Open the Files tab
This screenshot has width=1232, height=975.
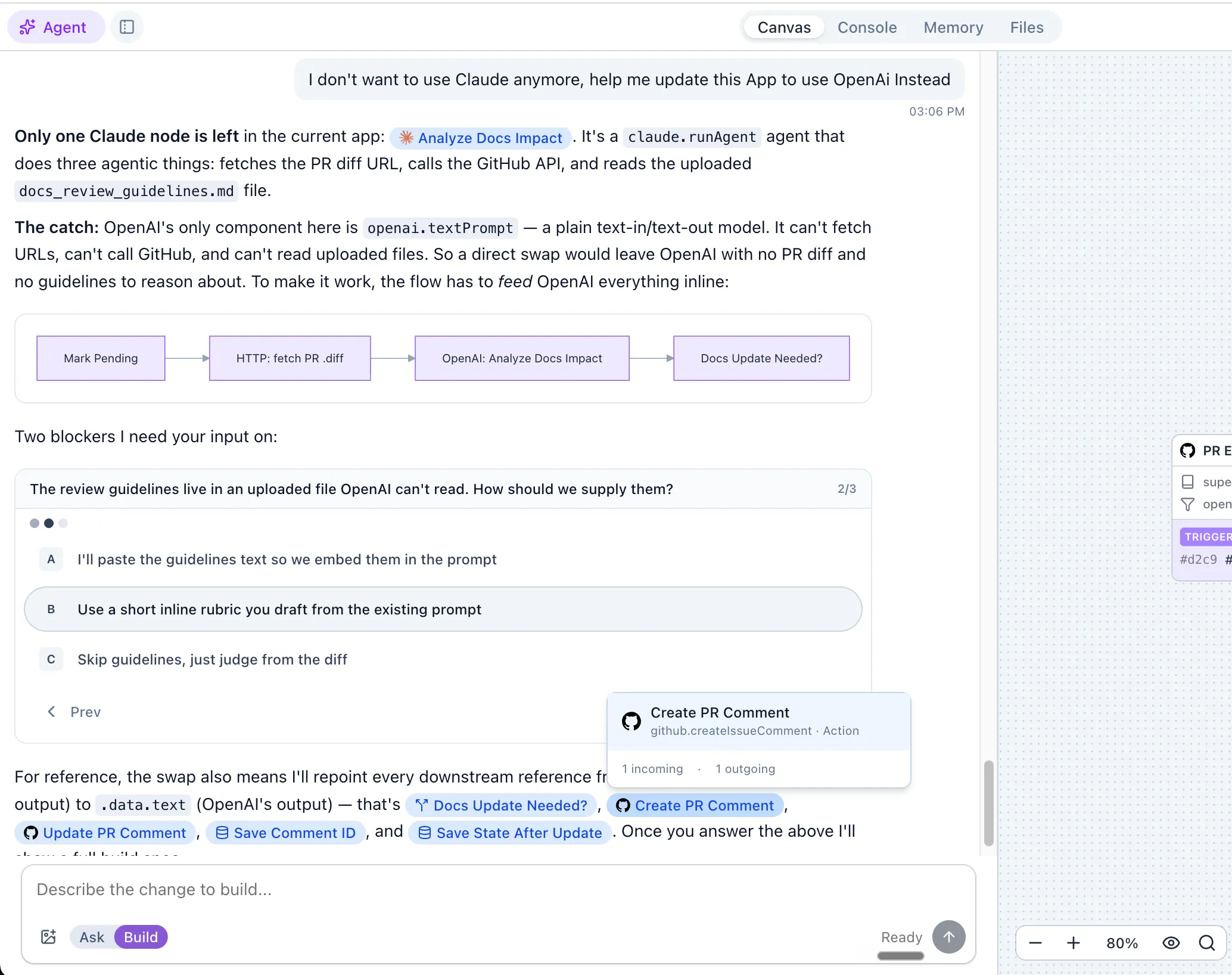click(x=1026, y=27)
